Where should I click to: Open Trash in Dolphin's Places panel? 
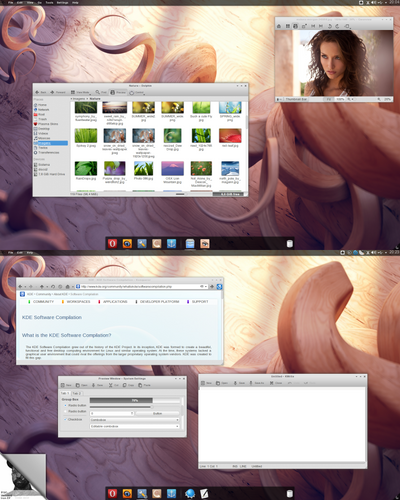tap(41, 119)
